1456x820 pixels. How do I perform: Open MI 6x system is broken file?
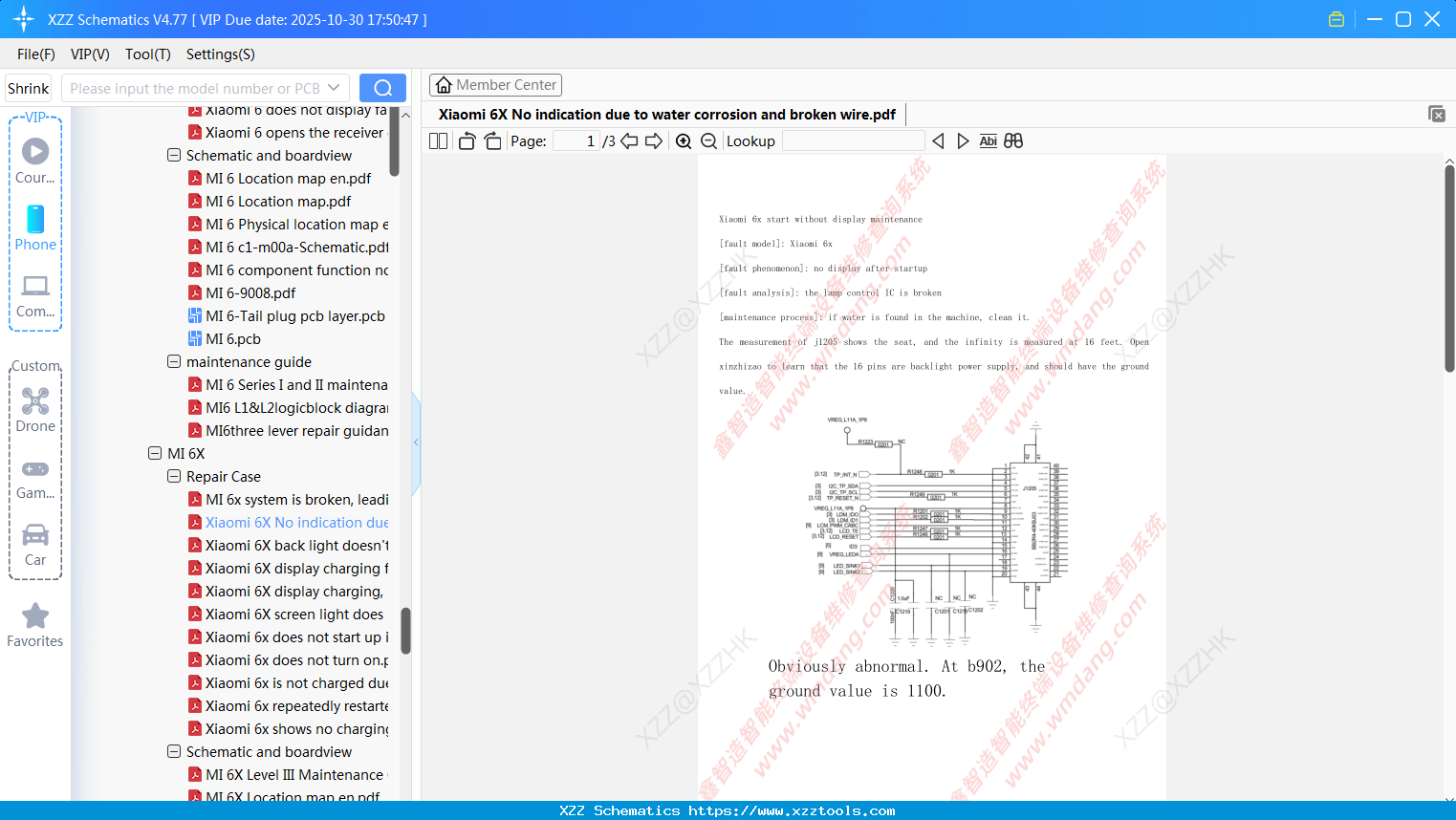[288, 500]
